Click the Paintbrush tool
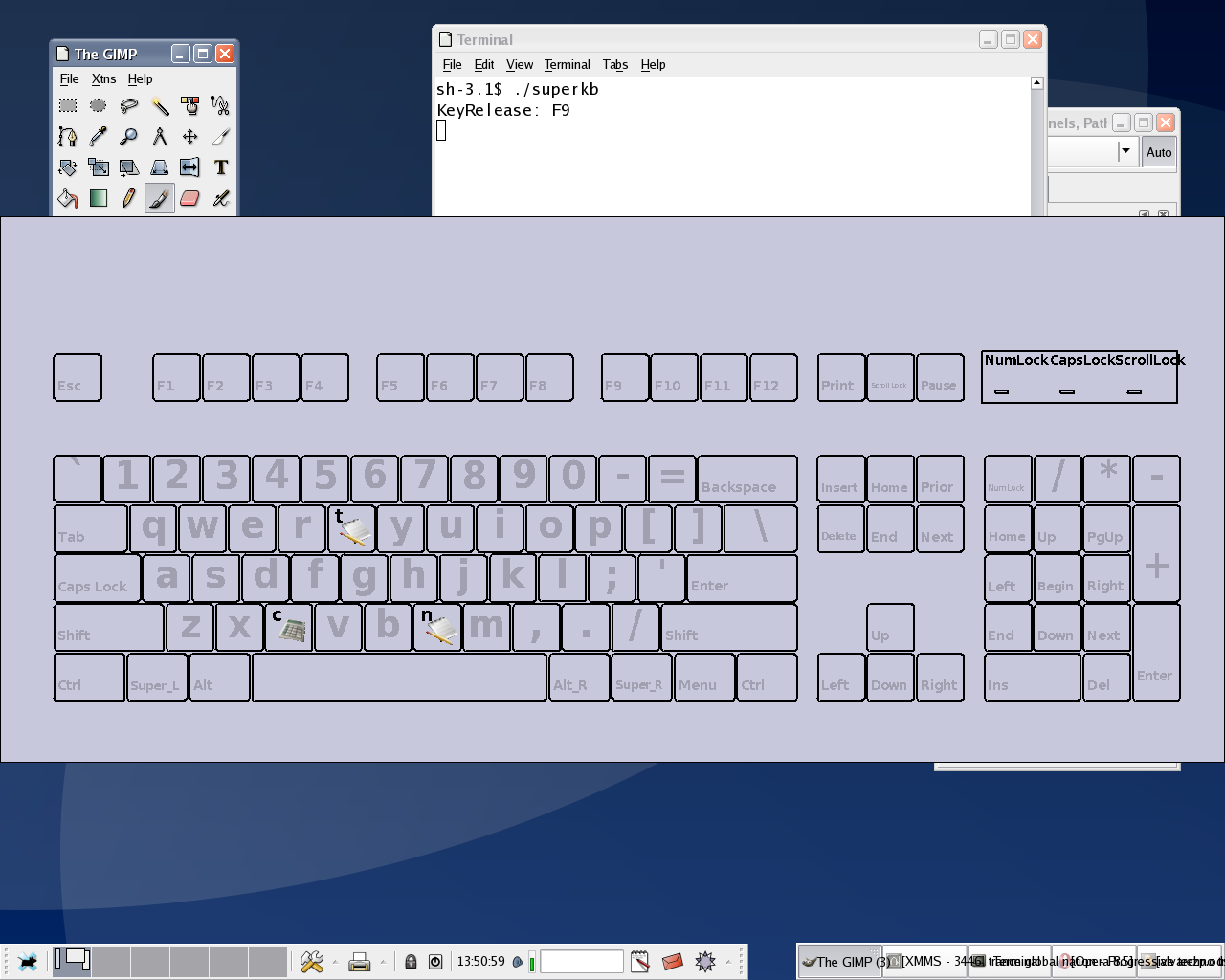 (160, 198)
